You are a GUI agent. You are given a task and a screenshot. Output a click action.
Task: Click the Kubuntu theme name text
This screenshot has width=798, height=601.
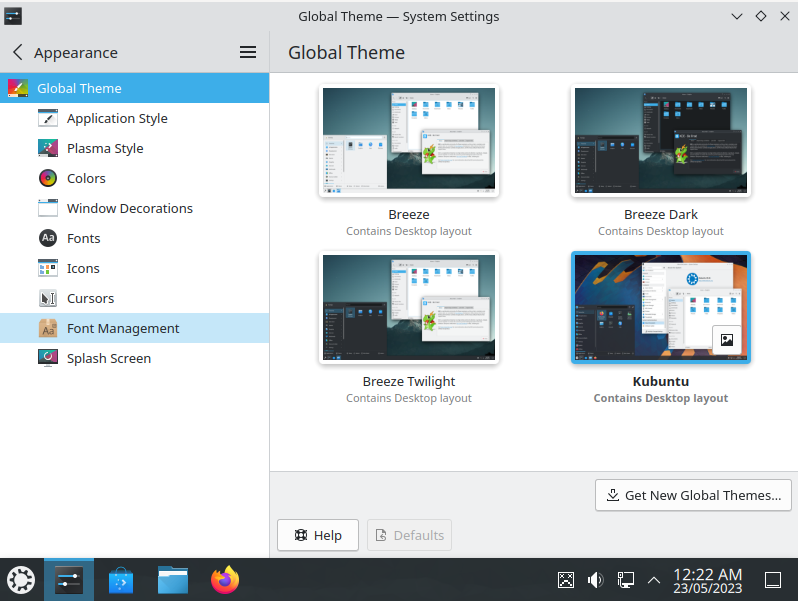pos(661,381)
